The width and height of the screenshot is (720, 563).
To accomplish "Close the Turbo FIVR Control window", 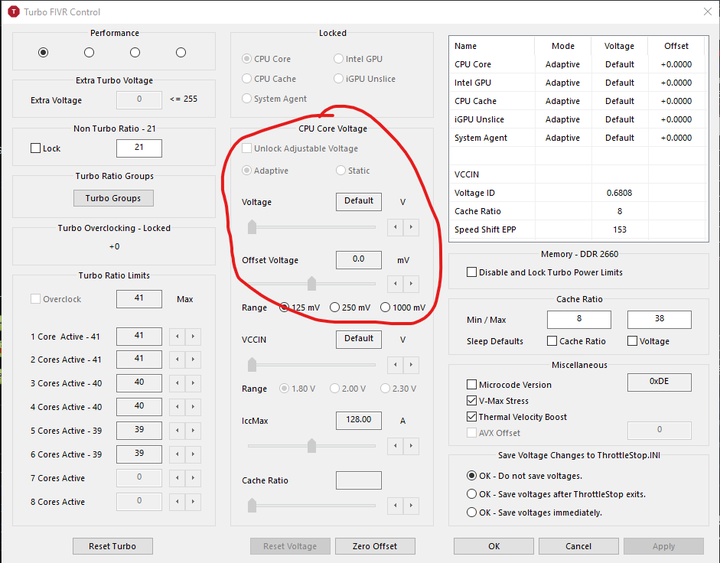I will coord(708,12).
